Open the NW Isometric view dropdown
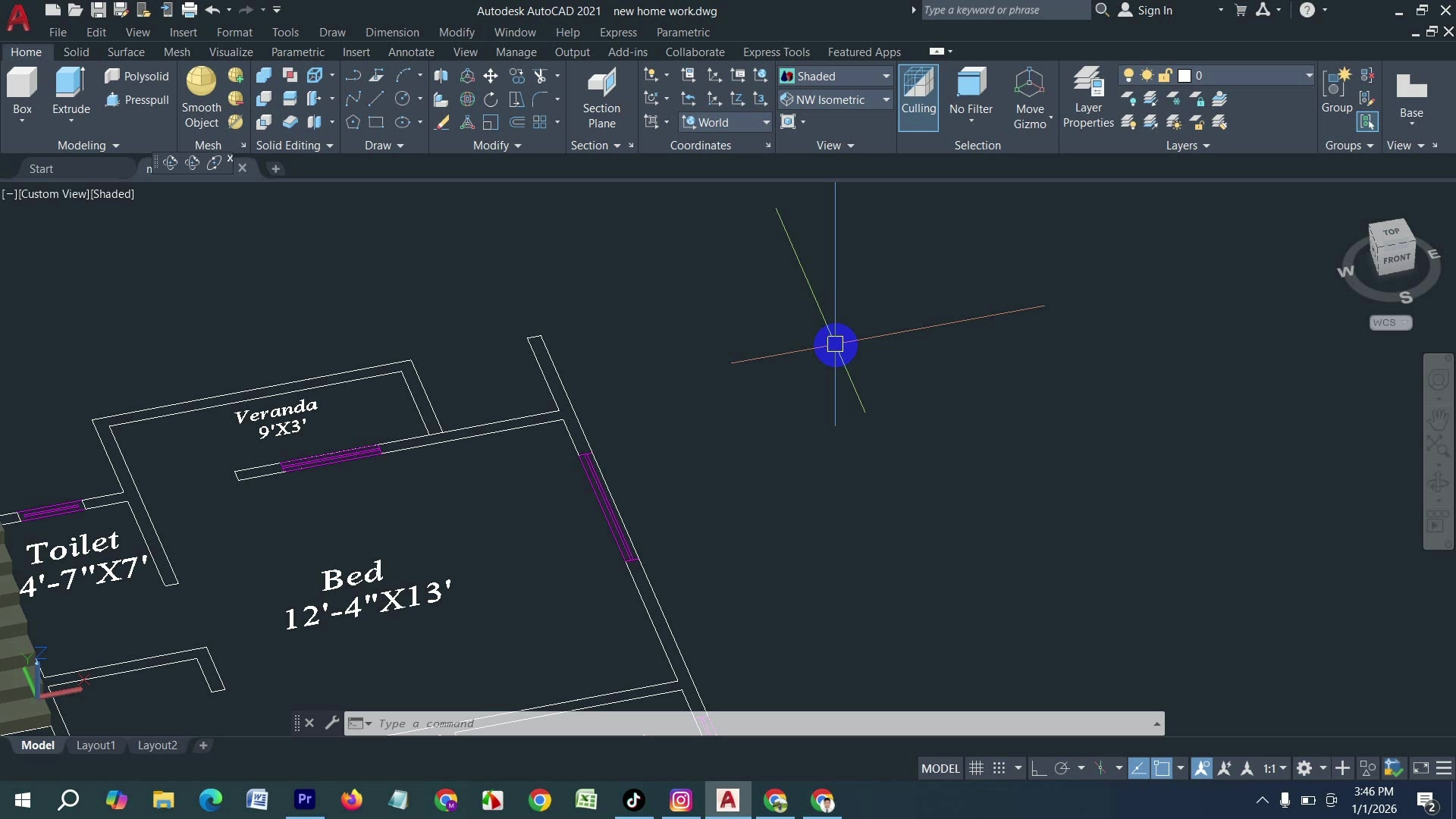Image resolution: width=1456 pixels, height=819 pixels. [x=835, y=99]
